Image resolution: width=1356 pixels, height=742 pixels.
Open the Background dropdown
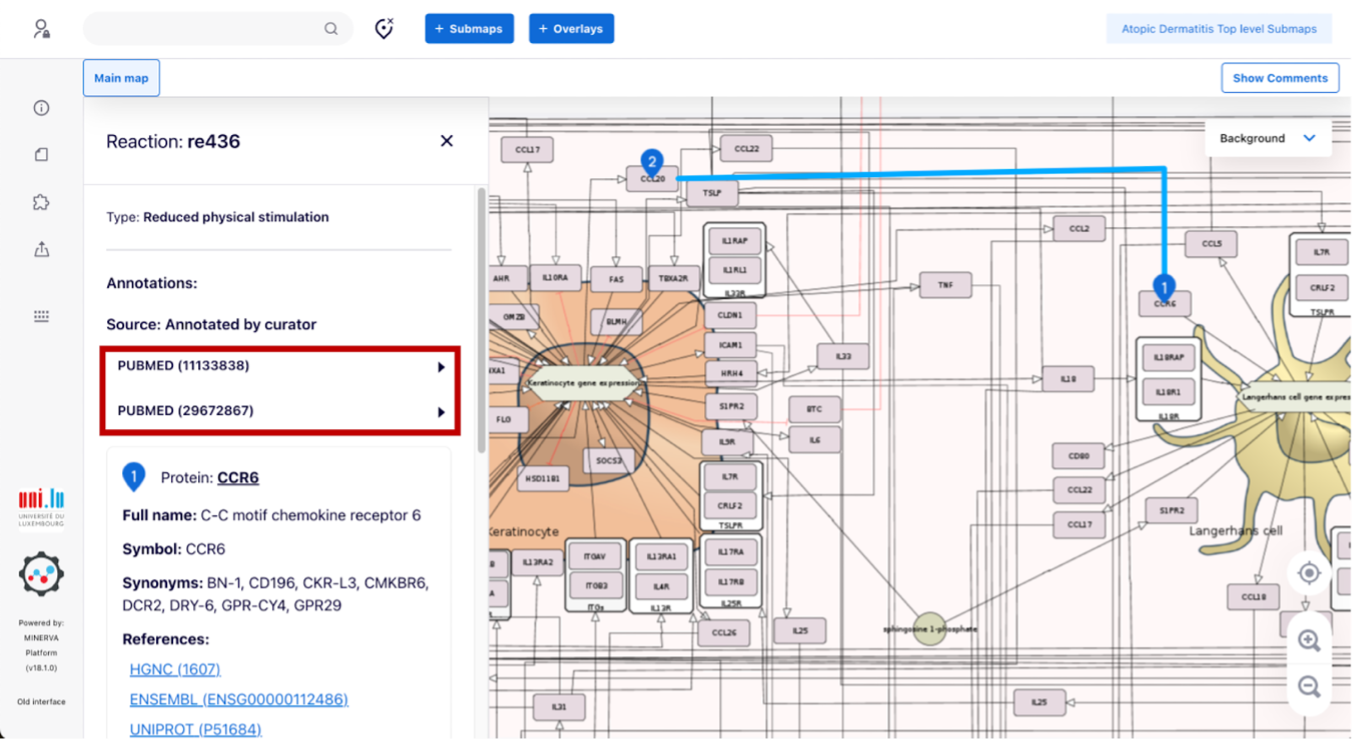pyautogui.click(x=1266, y=138)
